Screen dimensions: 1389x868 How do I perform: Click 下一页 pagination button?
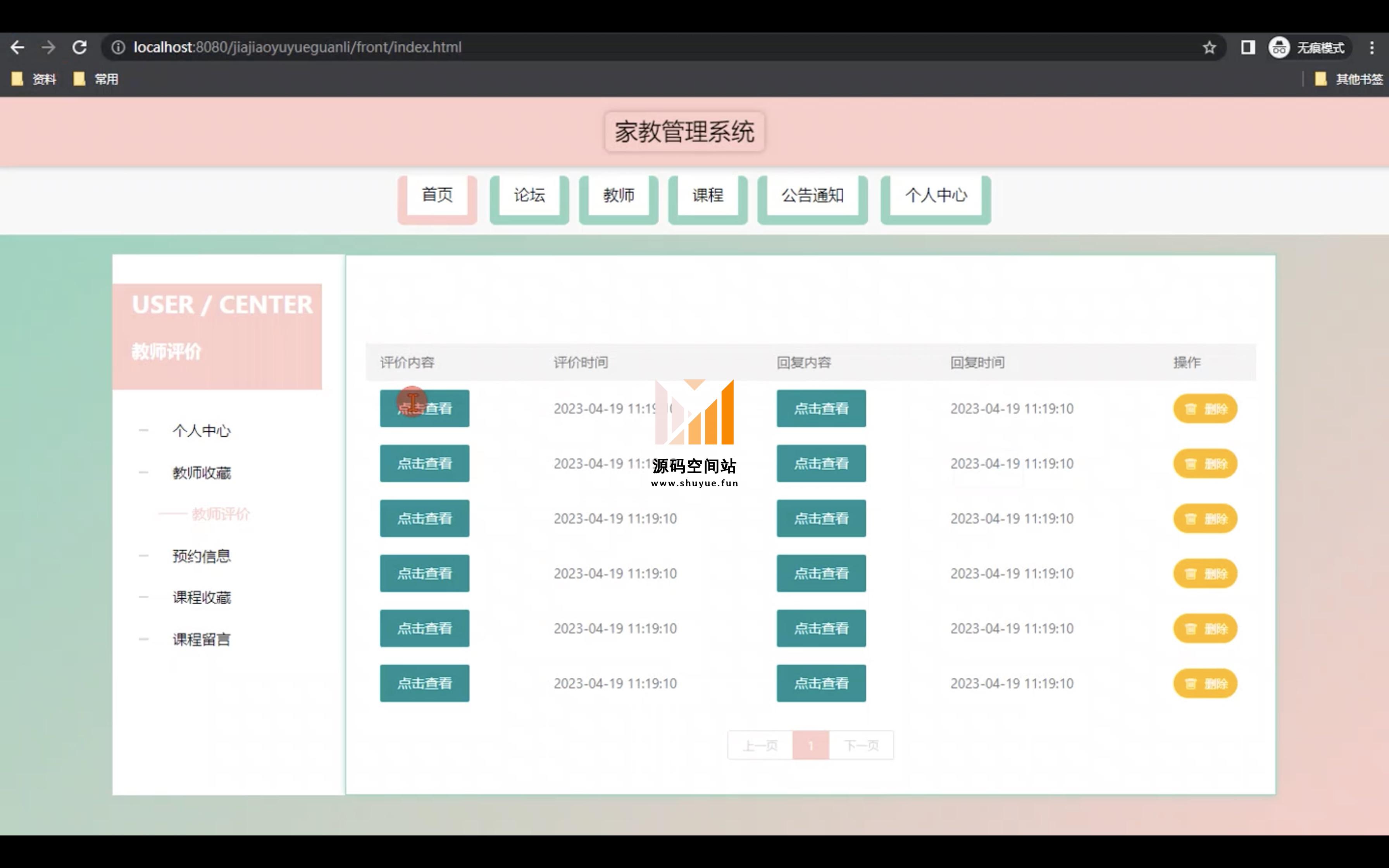[861, 745]
